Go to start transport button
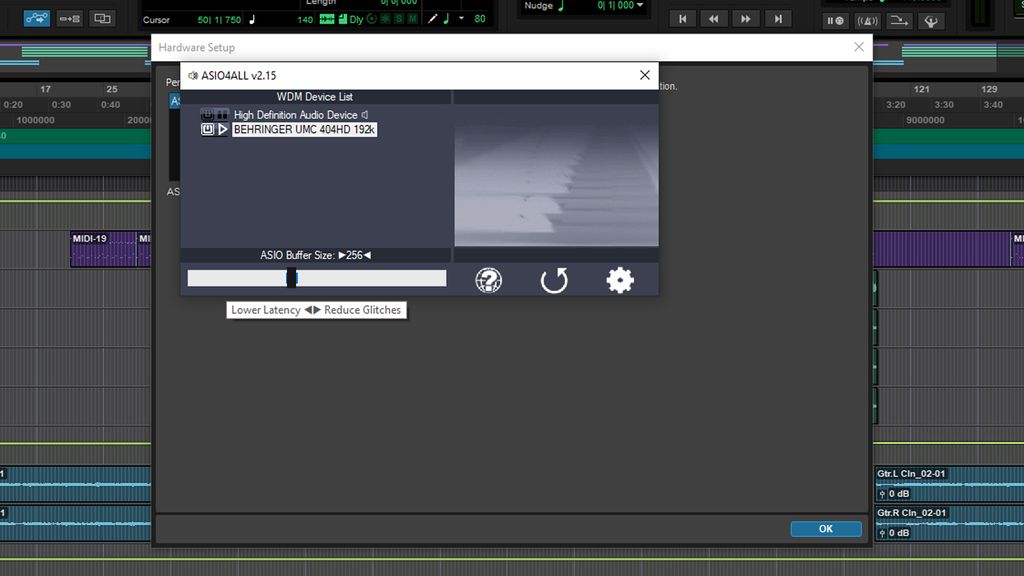Screen dimensions: 1024x576 [x=682, y=19]
